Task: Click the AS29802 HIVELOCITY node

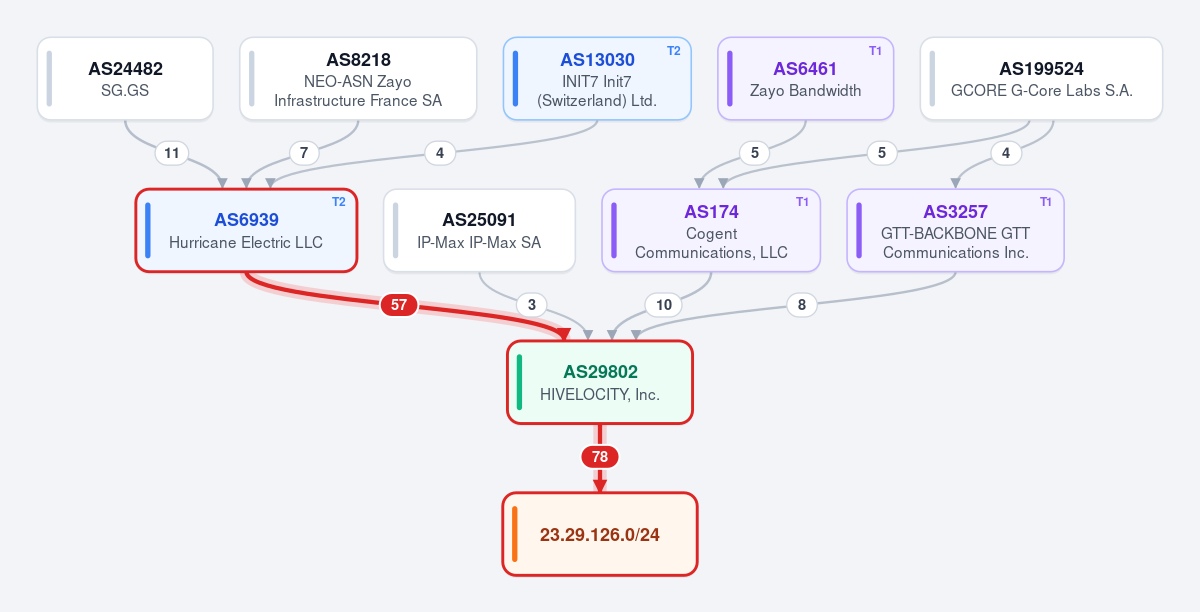Action: click(x=600, y=382)
